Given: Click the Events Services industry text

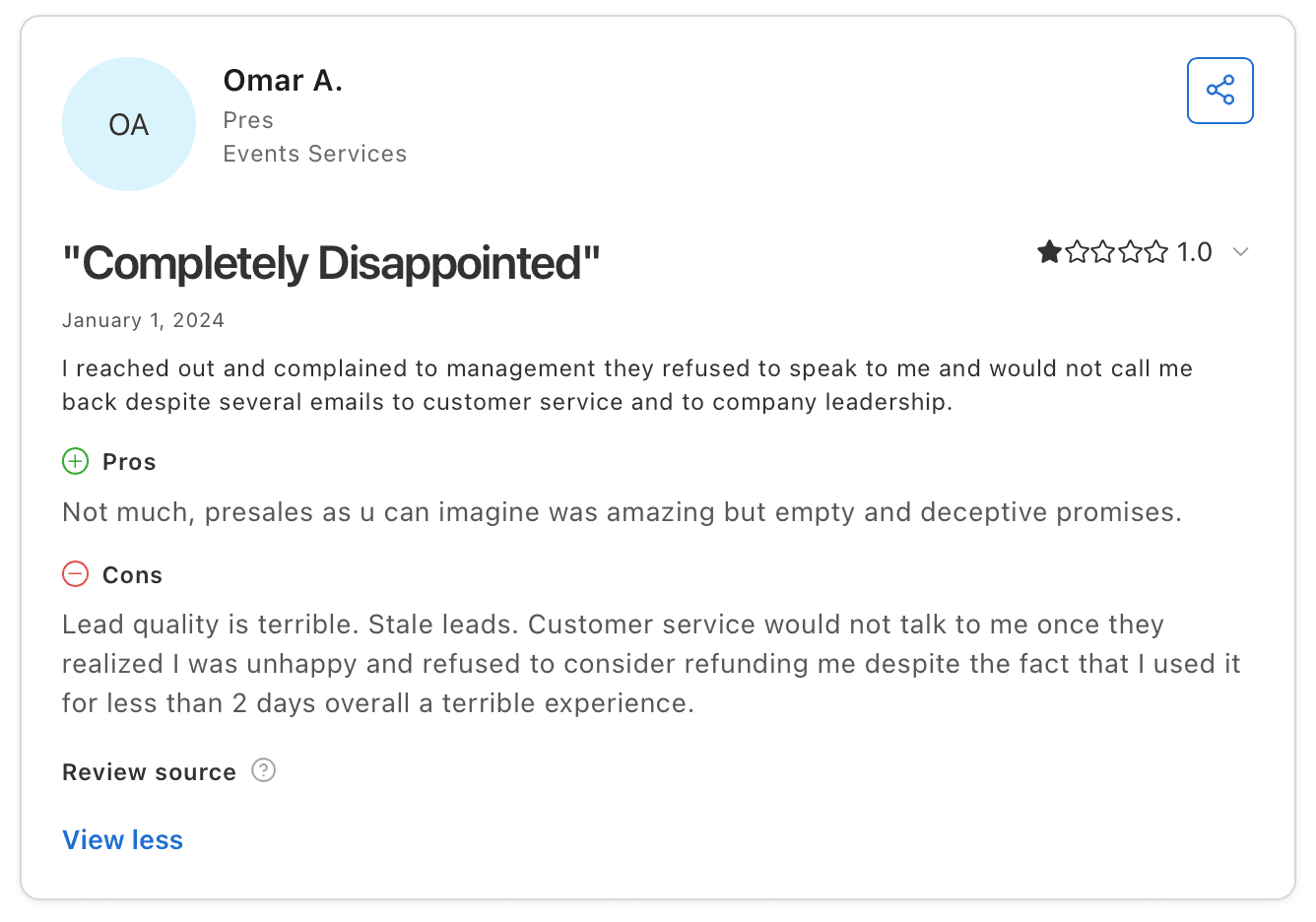Looking at the screenshot, I should [314, 154].
